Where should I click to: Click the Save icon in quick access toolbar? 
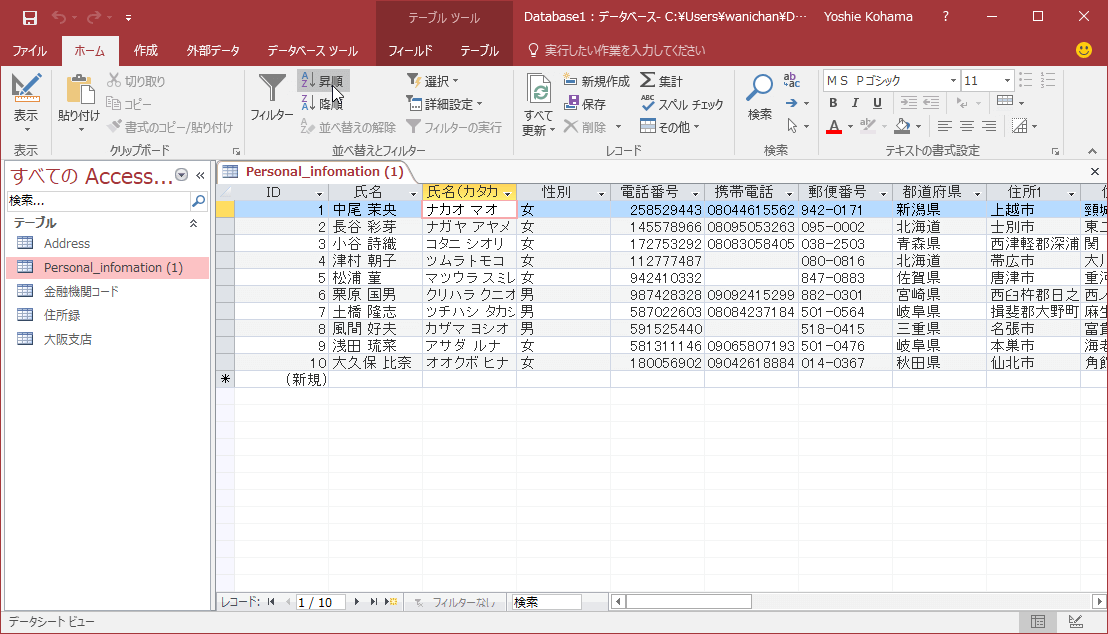[x=30, y=18]
